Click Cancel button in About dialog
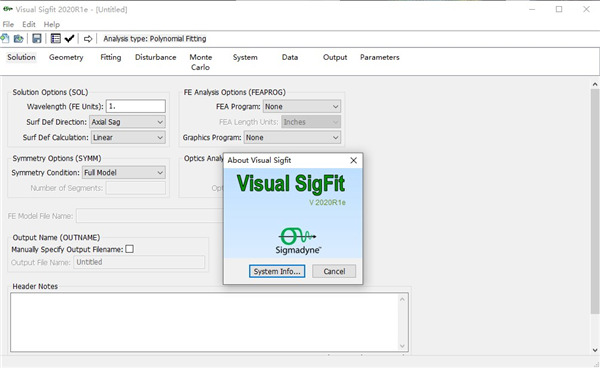This screenshot has width=600, height=368. click(334, 271)
